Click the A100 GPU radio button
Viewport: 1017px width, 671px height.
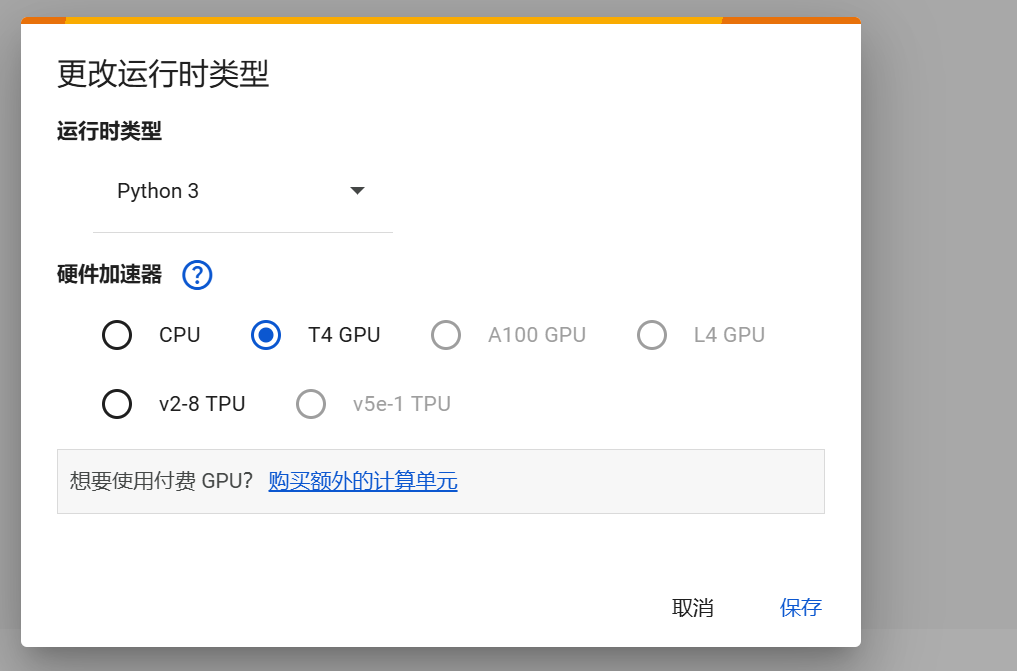pyautogui.click(x=446, y=335)
